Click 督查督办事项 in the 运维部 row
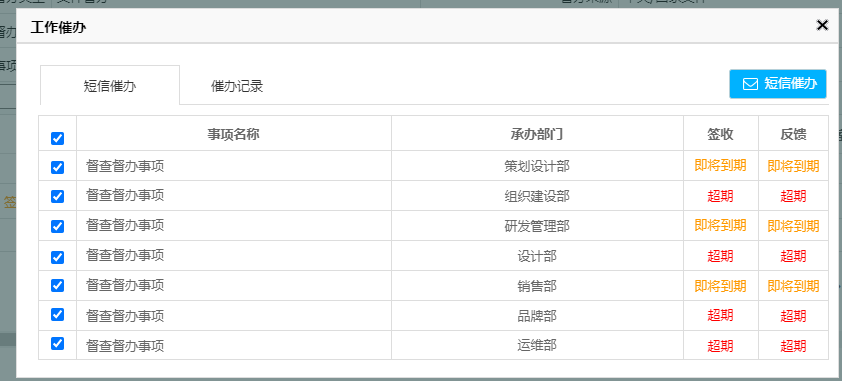The width and height of the screenshot is (842, 381). tap(125, 346)
